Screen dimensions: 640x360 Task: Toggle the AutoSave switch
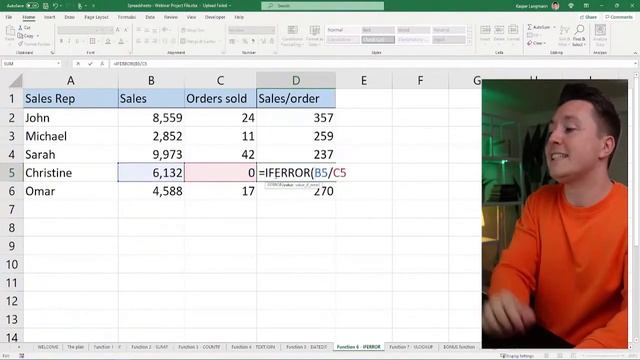click(x=32, y=6)
